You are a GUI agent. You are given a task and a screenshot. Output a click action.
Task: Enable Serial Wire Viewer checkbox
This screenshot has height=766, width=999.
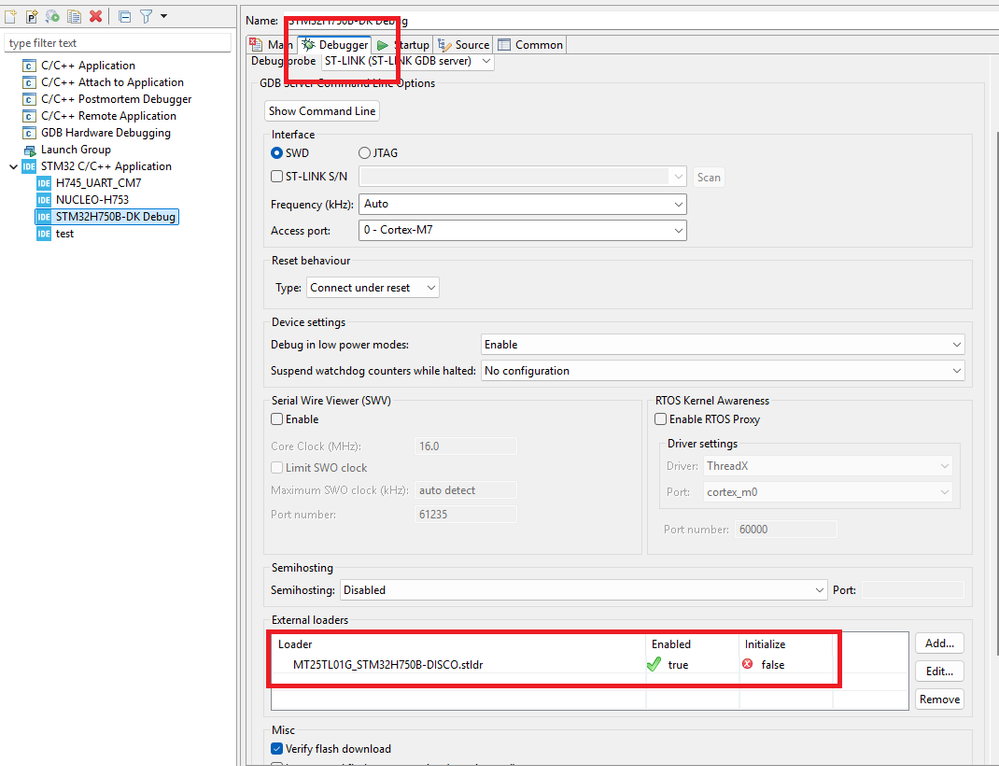pyautogui.click(x=277, y=419)
